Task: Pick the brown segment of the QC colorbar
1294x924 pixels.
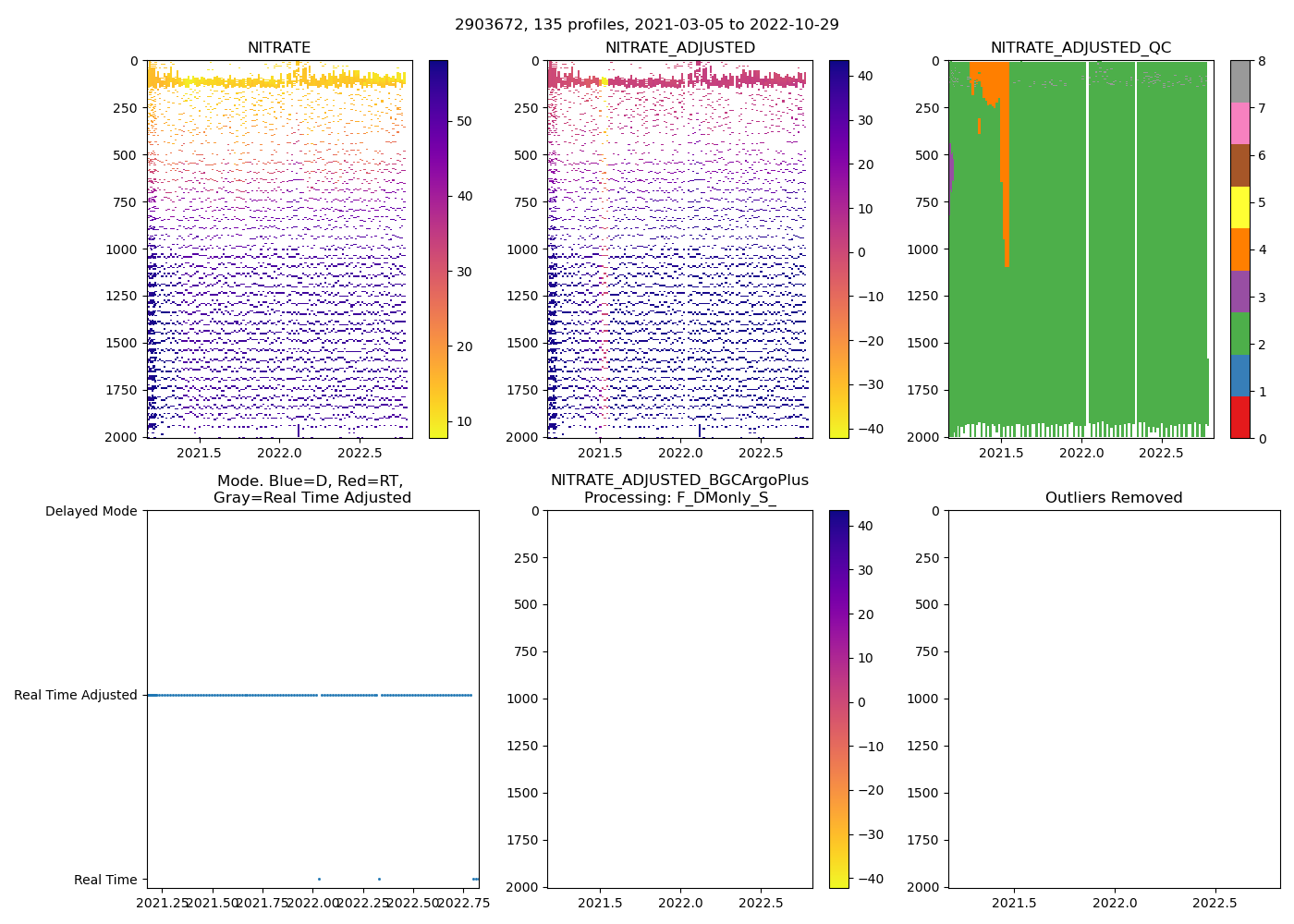Action: [1239, 165]
